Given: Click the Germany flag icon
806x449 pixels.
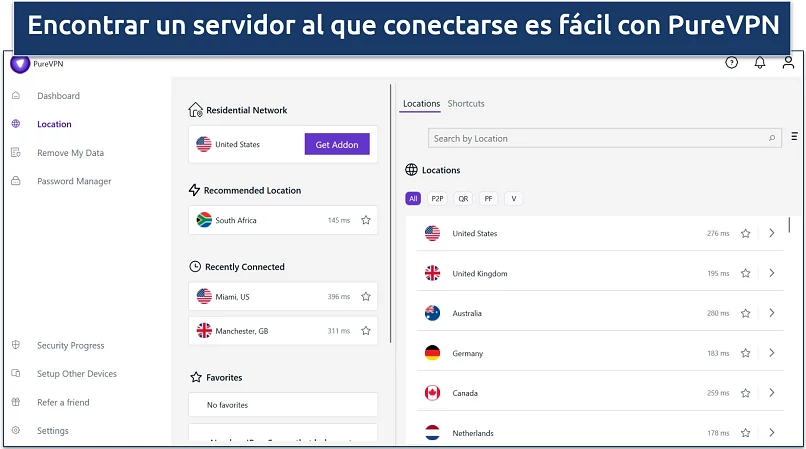Looking at the screenshot, I should pos(432,353).
